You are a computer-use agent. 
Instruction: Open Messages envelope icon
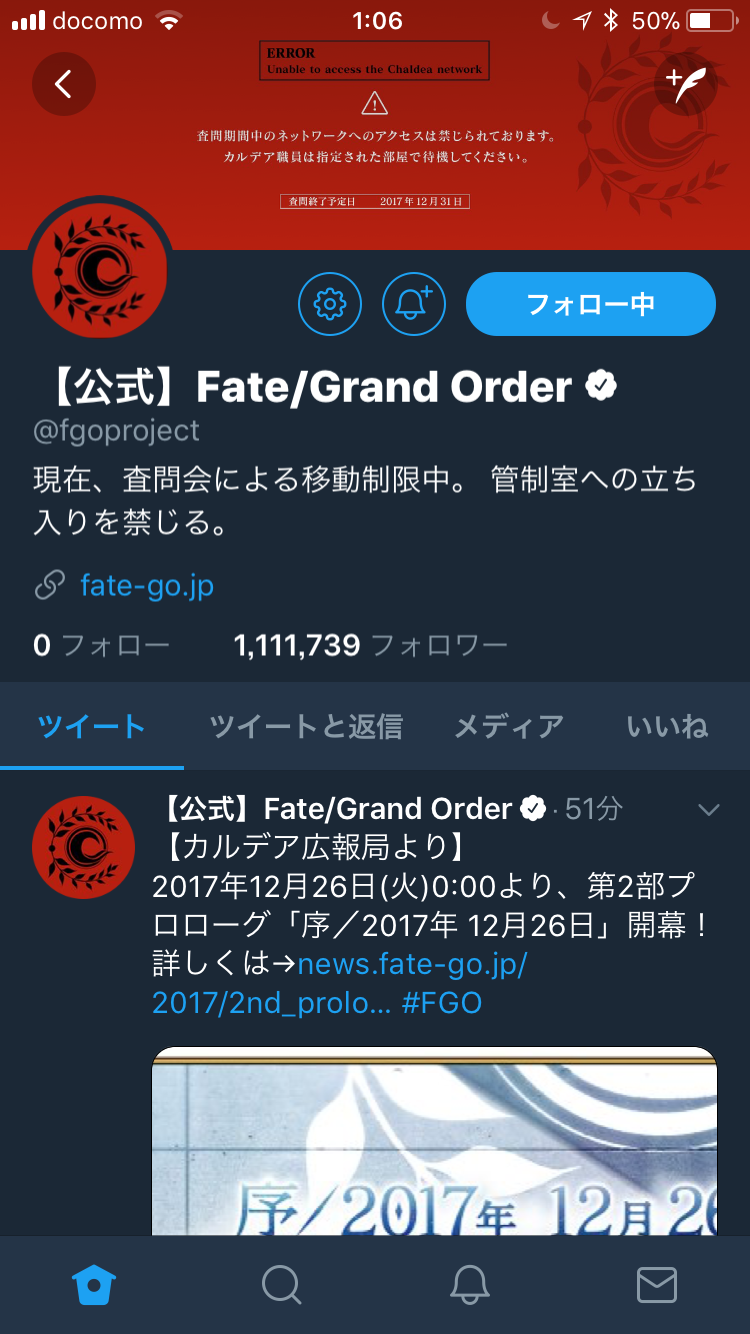pyautogui.click(x=657, y=1285)
